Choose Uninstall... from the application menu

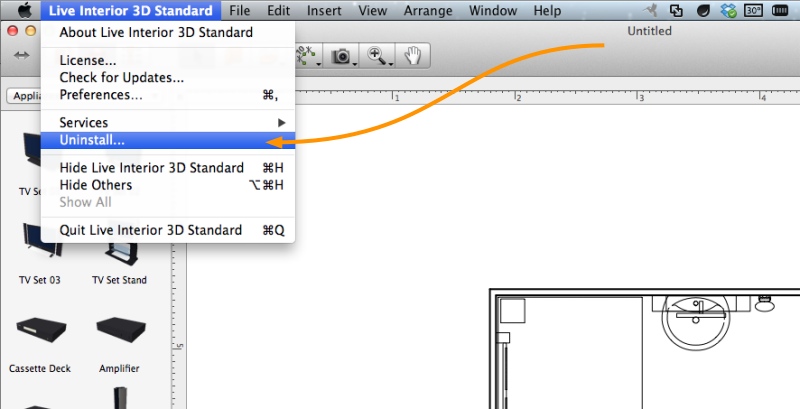coord(168,140)
